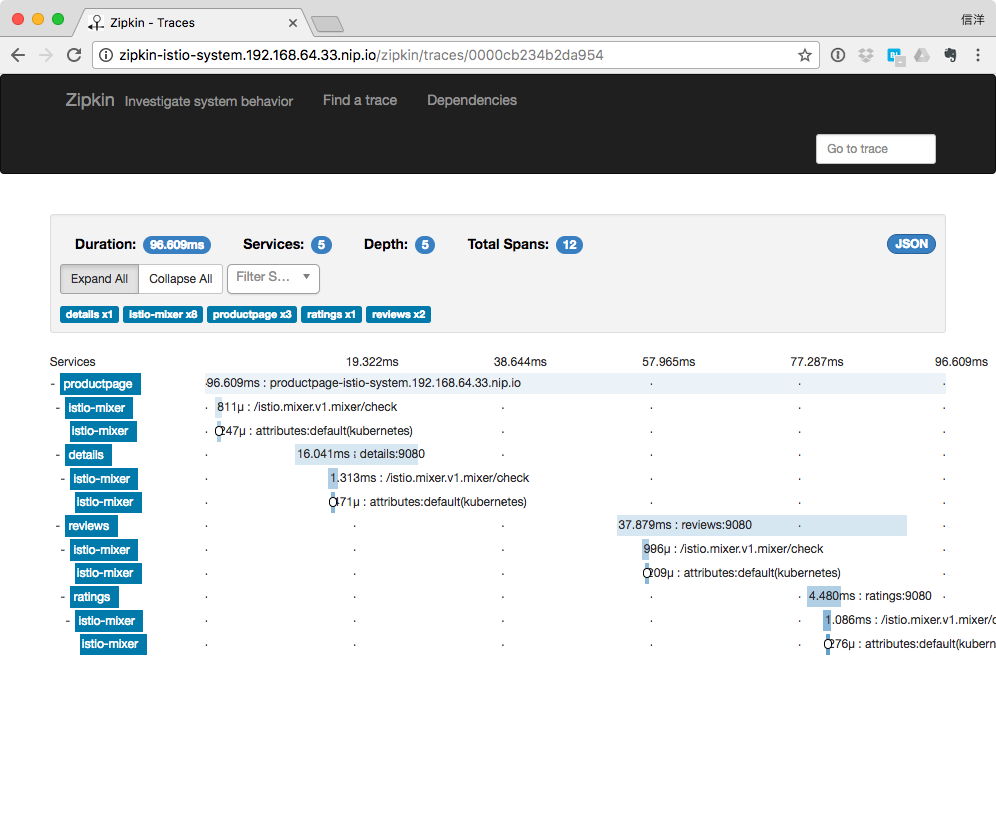Click the 19.322ms timeline label
Viewport: 996px width, 820px height.
click(372, 361)
